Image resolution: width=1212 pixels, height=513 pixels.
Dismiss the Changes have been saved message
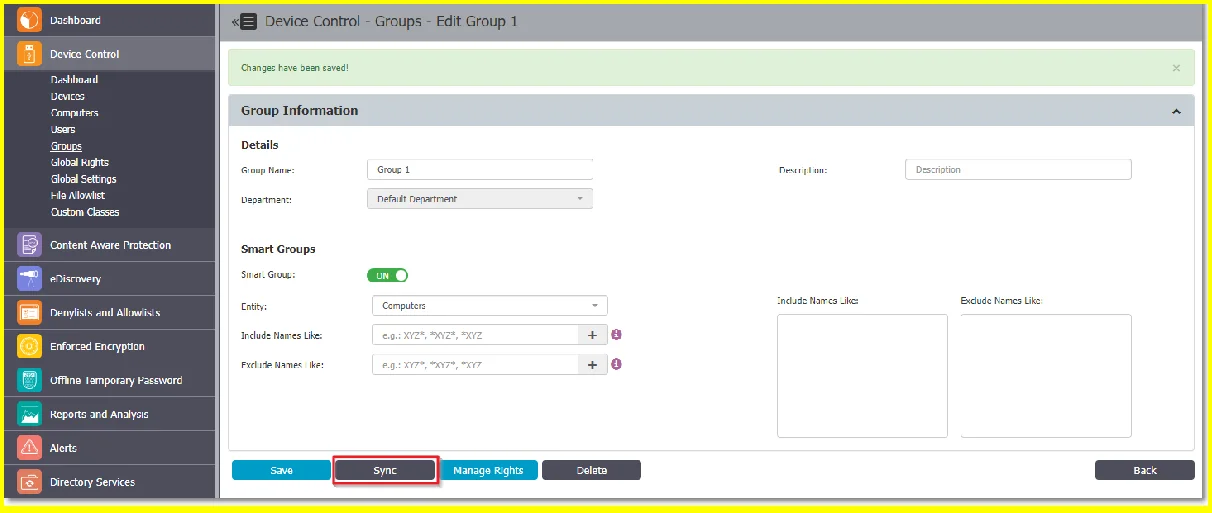pos(1176,68)
